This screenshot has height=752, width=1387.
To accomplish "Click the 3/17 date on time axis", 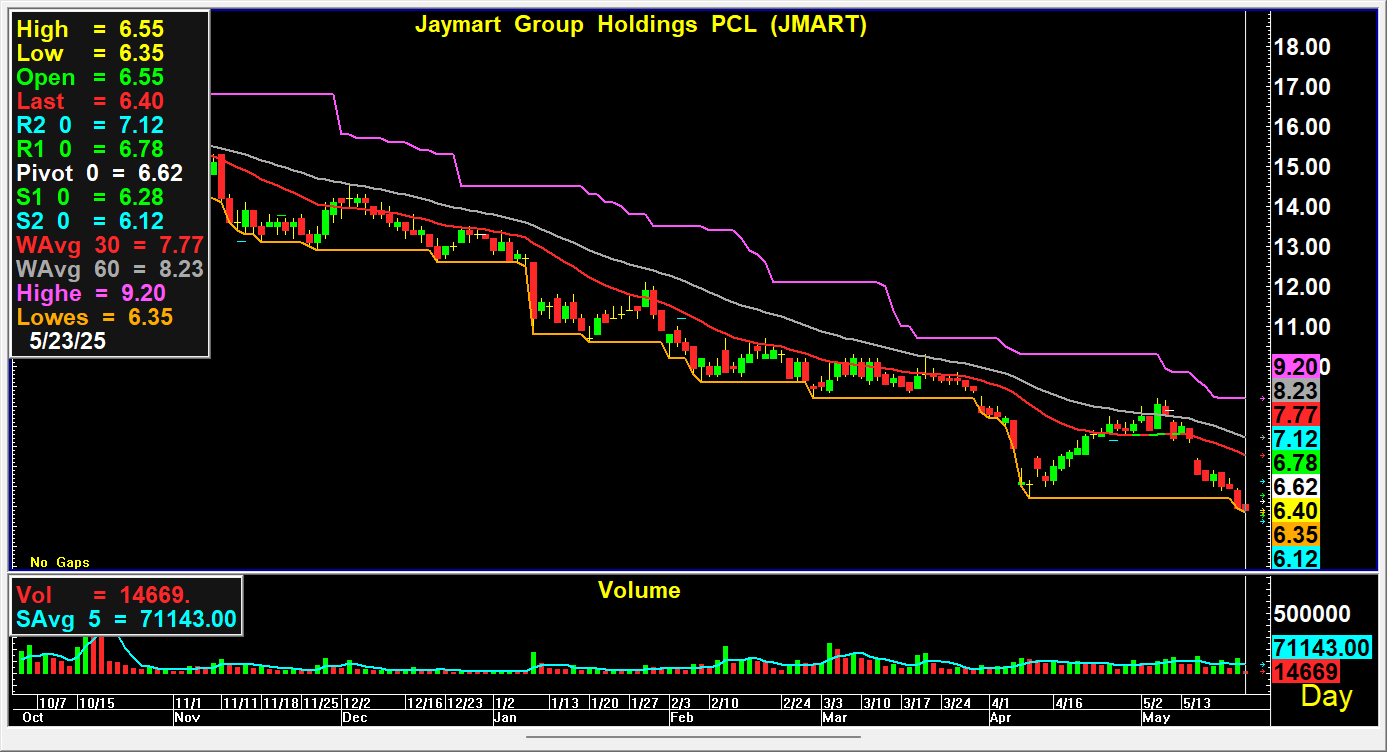I will coord(919,703).
